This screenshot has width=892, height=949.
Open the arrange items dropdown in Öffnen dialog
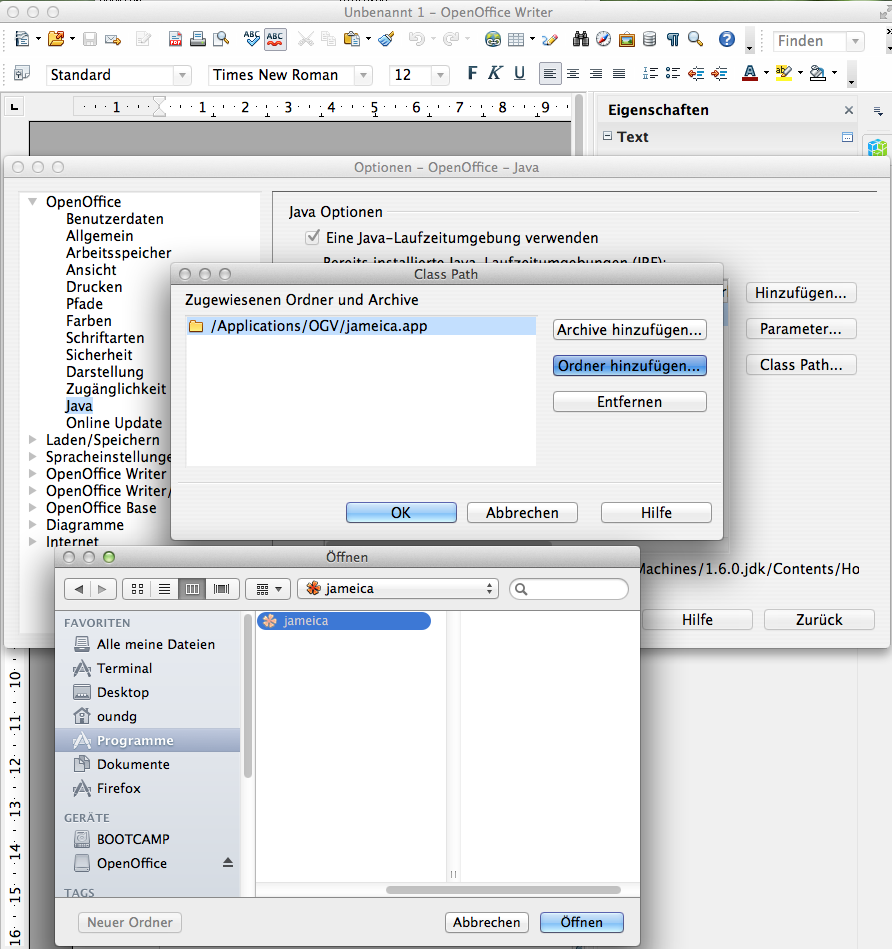point(269,589)
